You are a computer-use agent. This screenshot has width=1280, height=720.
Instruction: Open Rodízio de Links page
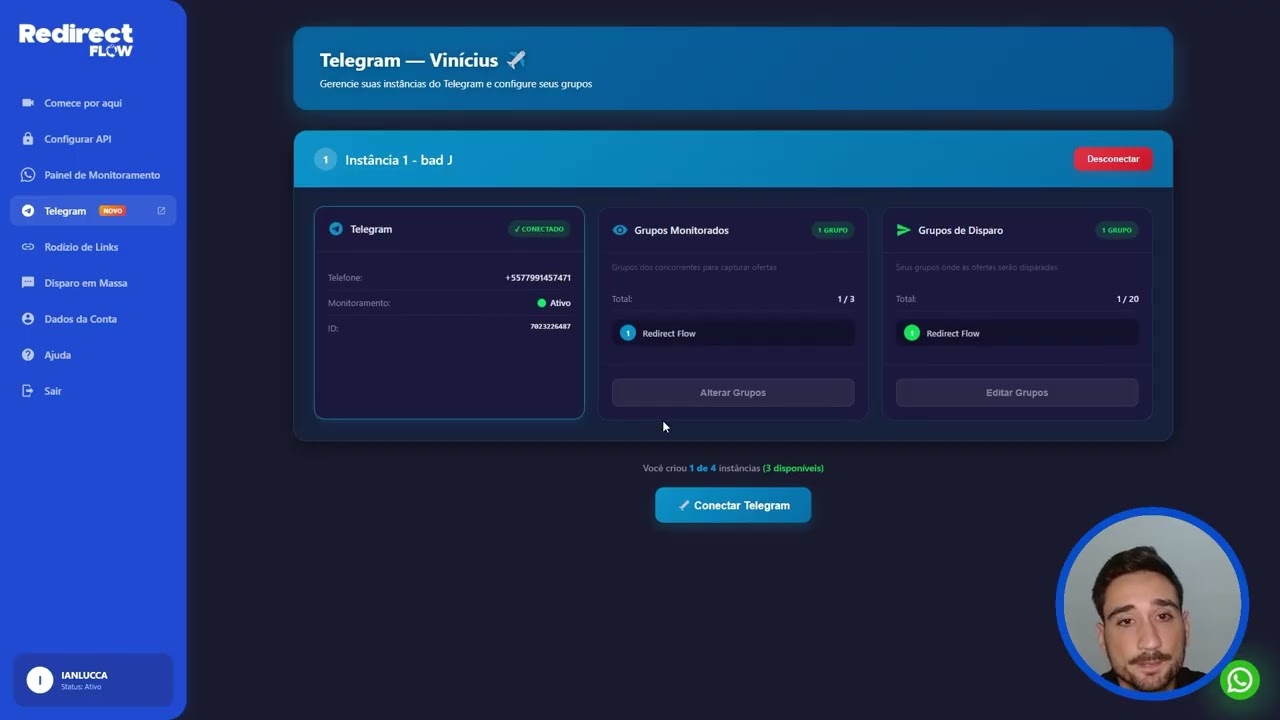93,247
